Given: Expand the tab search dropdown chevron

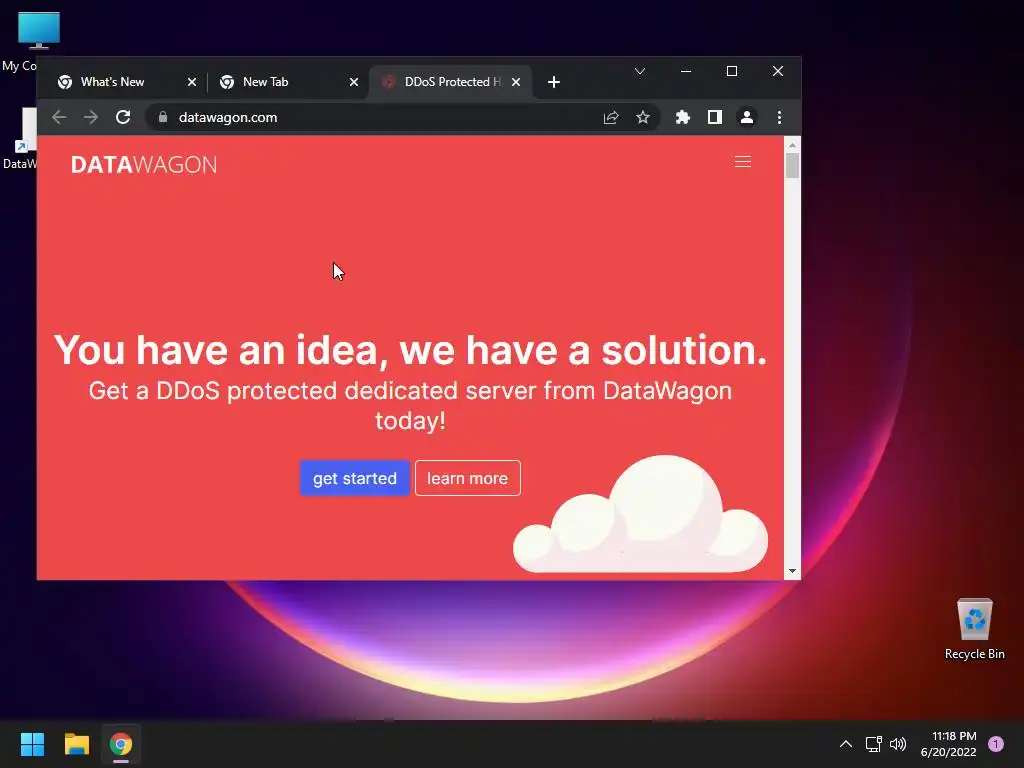Looking at the screenshot, I should coord(640,71).
